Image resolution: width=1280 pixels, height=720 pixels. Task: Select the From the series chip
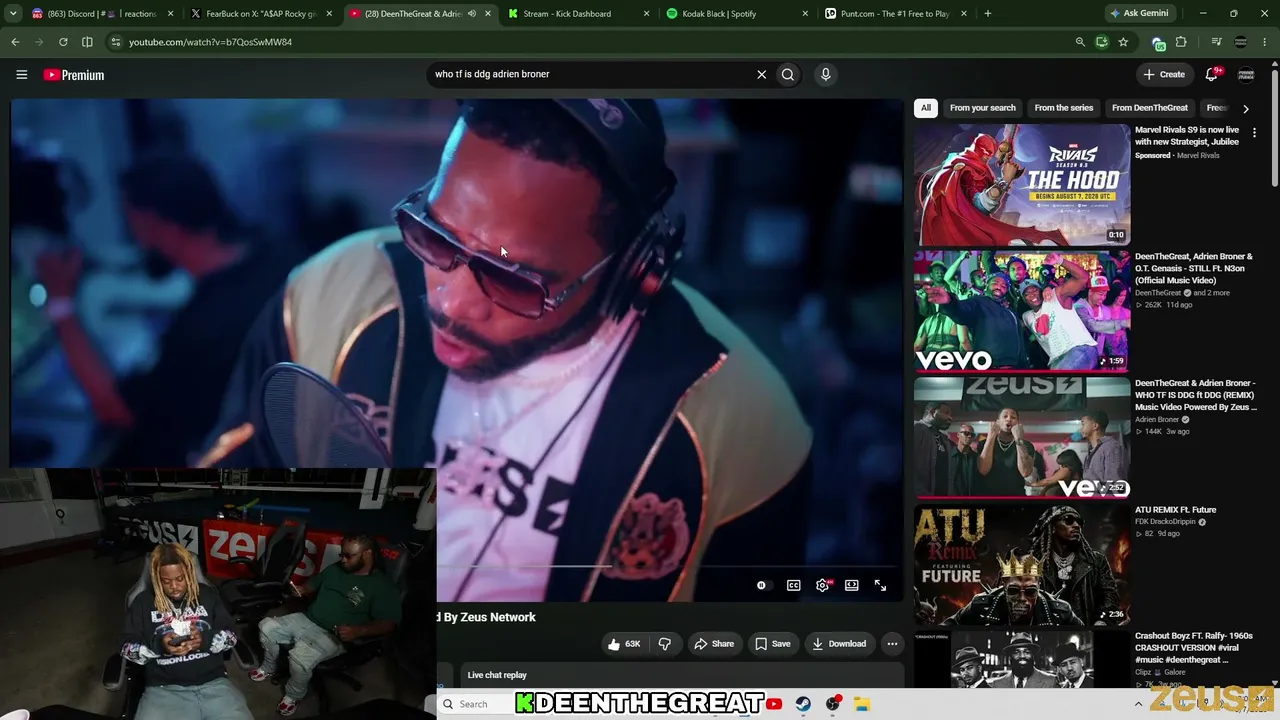tap(1064, 108)
